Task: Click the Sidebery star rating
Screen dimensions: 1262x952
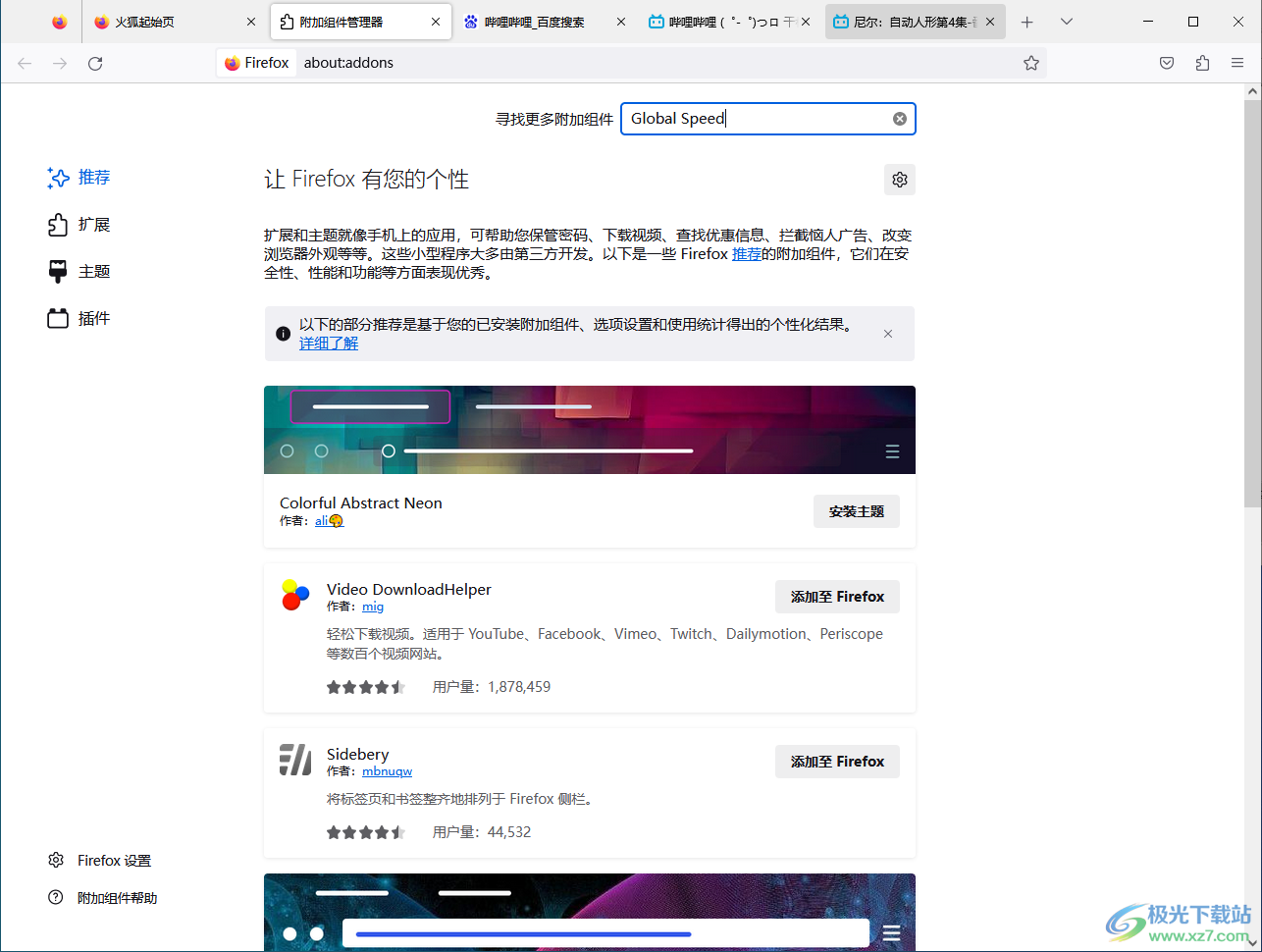Action: point(366,832)
